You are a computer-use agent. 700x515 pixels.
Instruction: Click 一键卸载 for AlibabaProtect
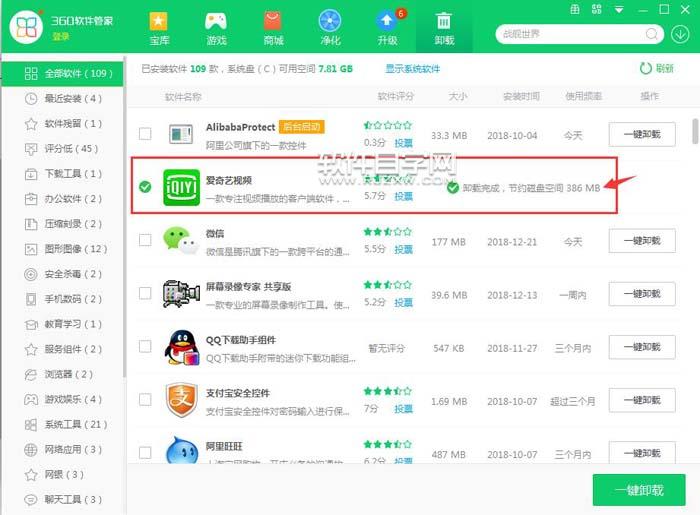point(642,134)
